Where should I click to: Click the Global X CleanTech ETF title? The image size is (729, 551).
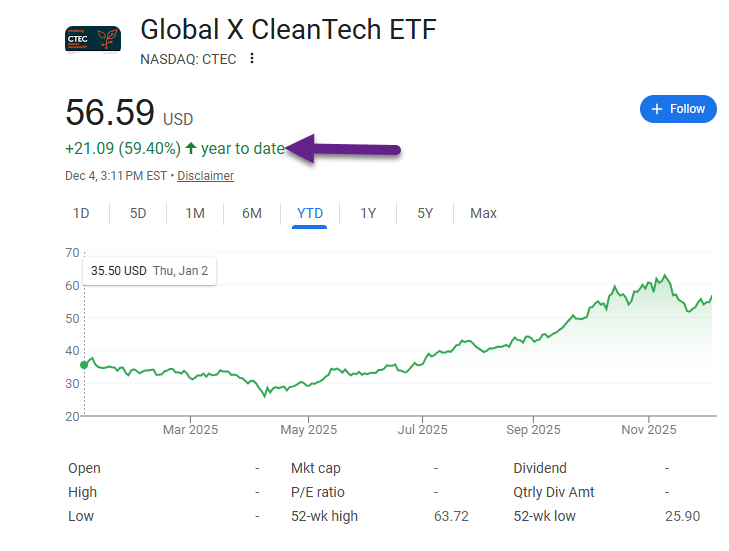288,30
